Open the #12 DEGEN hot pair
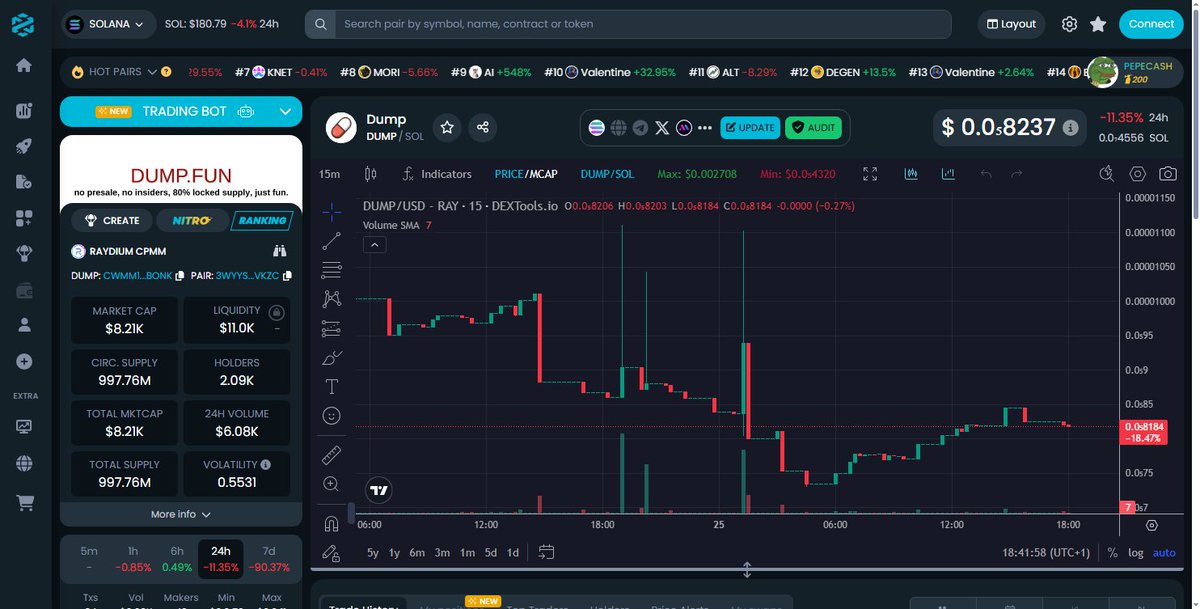The image size is (1200, 609). 845,72
